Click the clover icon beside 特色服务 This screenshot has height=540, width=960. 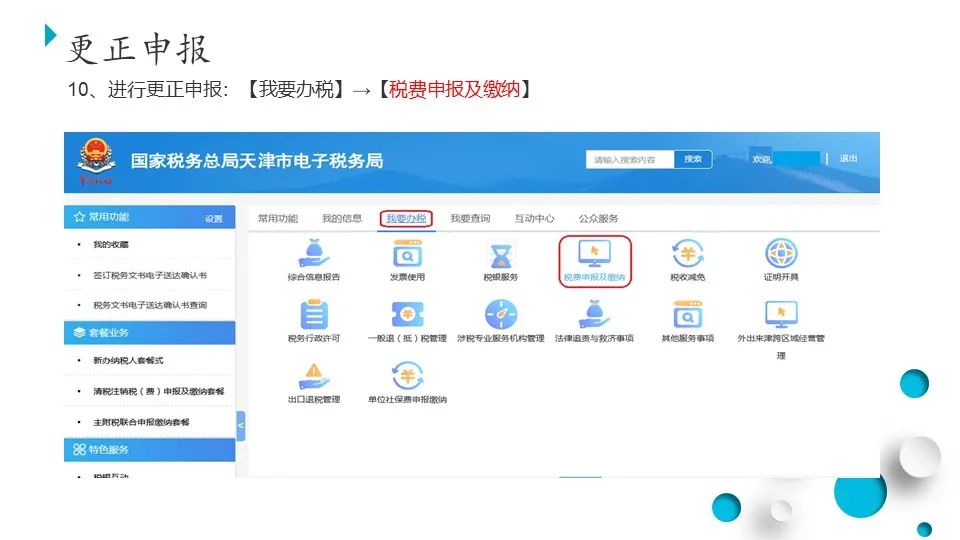79,449
